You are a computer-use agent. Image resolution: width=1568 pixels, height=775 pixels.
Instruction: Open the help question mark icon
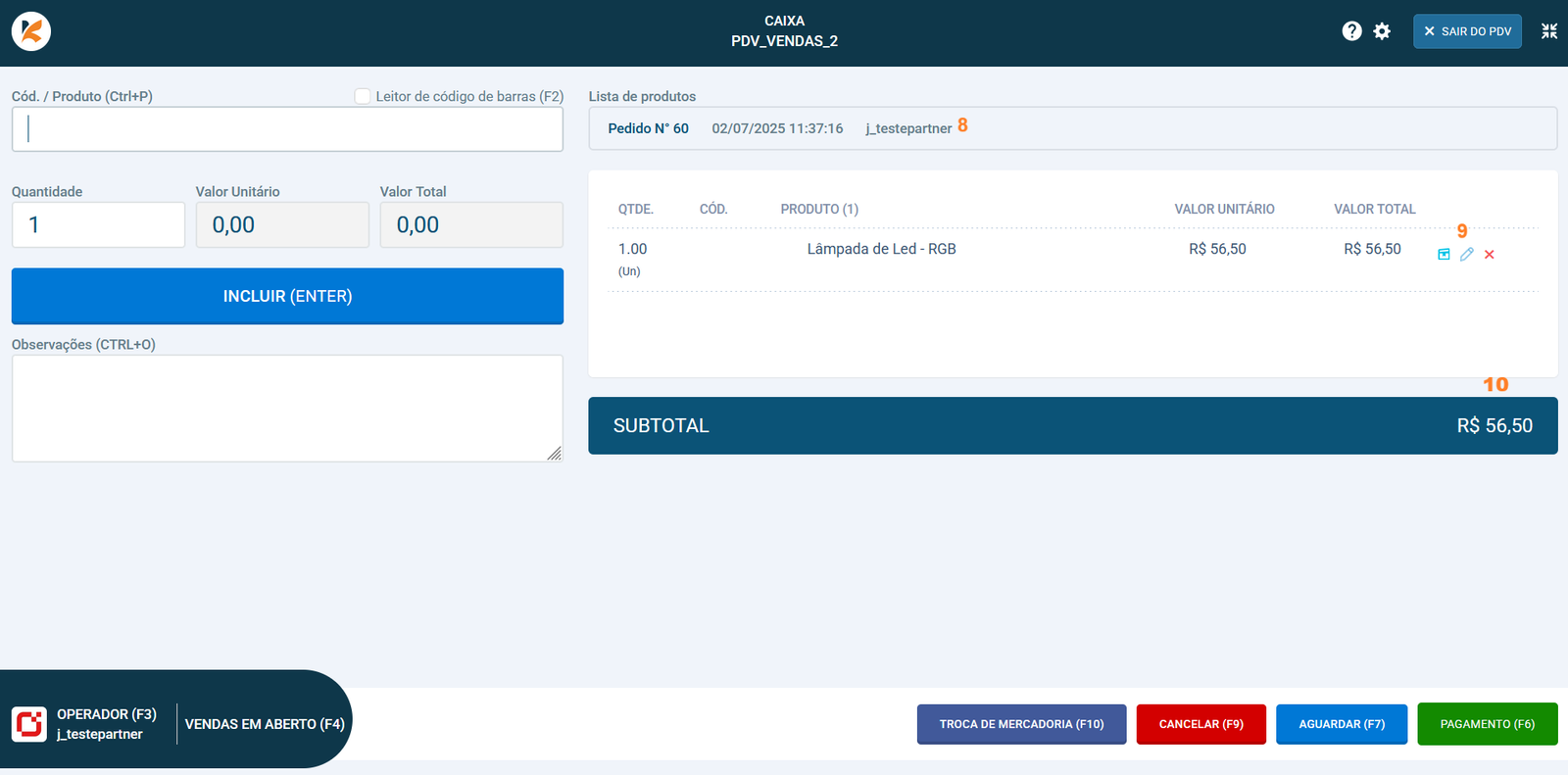coord(1351,31)
